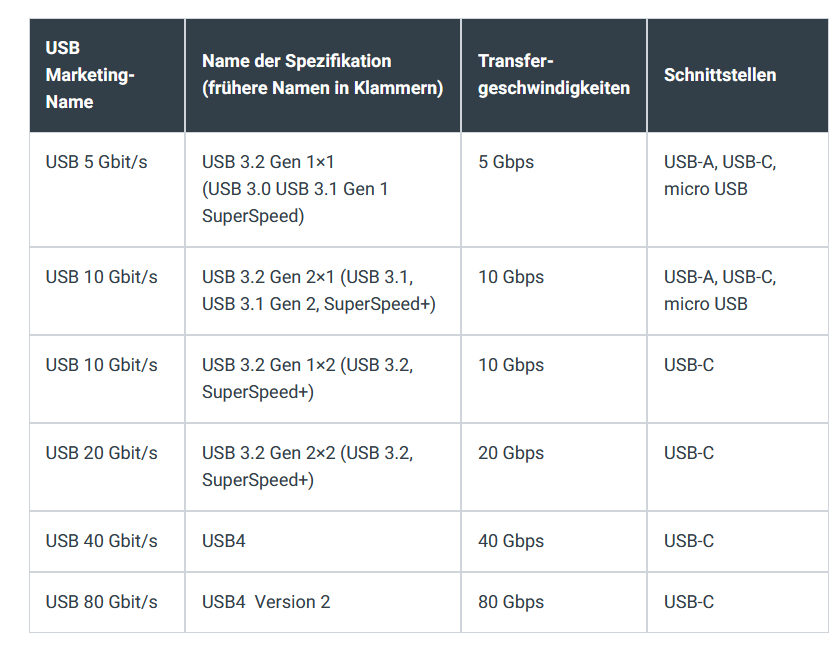Click the "USB 40 Gbit/s" cell
The height and width of the screenshot is (650, 840).
click(x=101, y=541)
